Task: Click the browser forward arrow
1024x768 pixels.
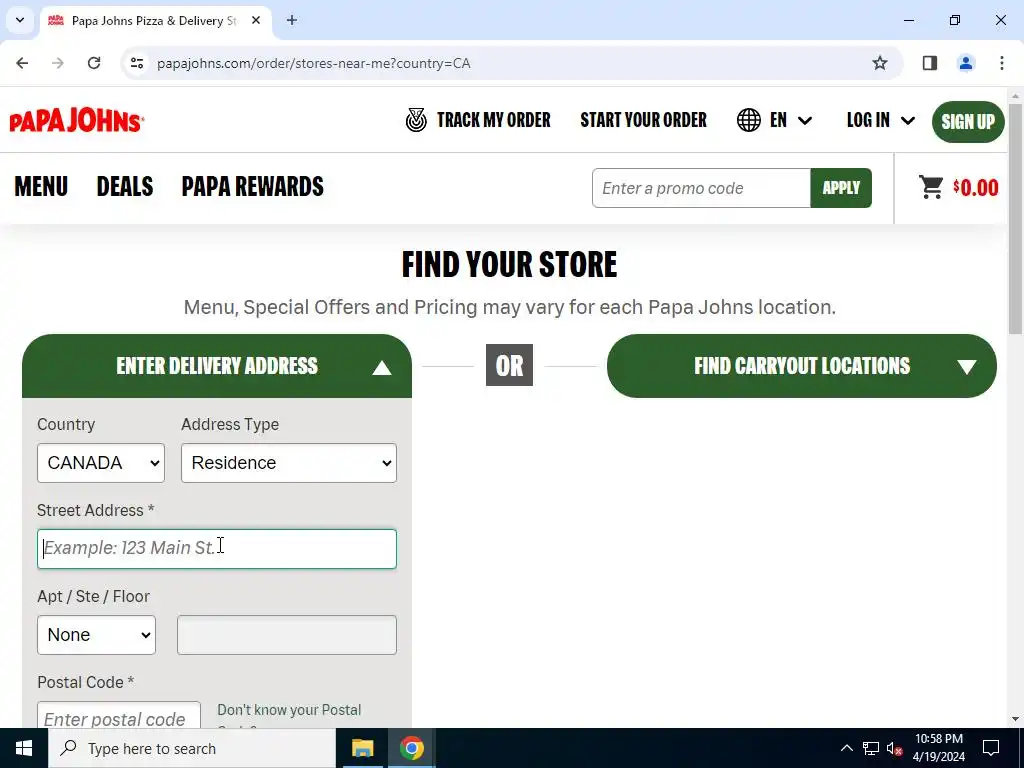Action: (58, 63)
